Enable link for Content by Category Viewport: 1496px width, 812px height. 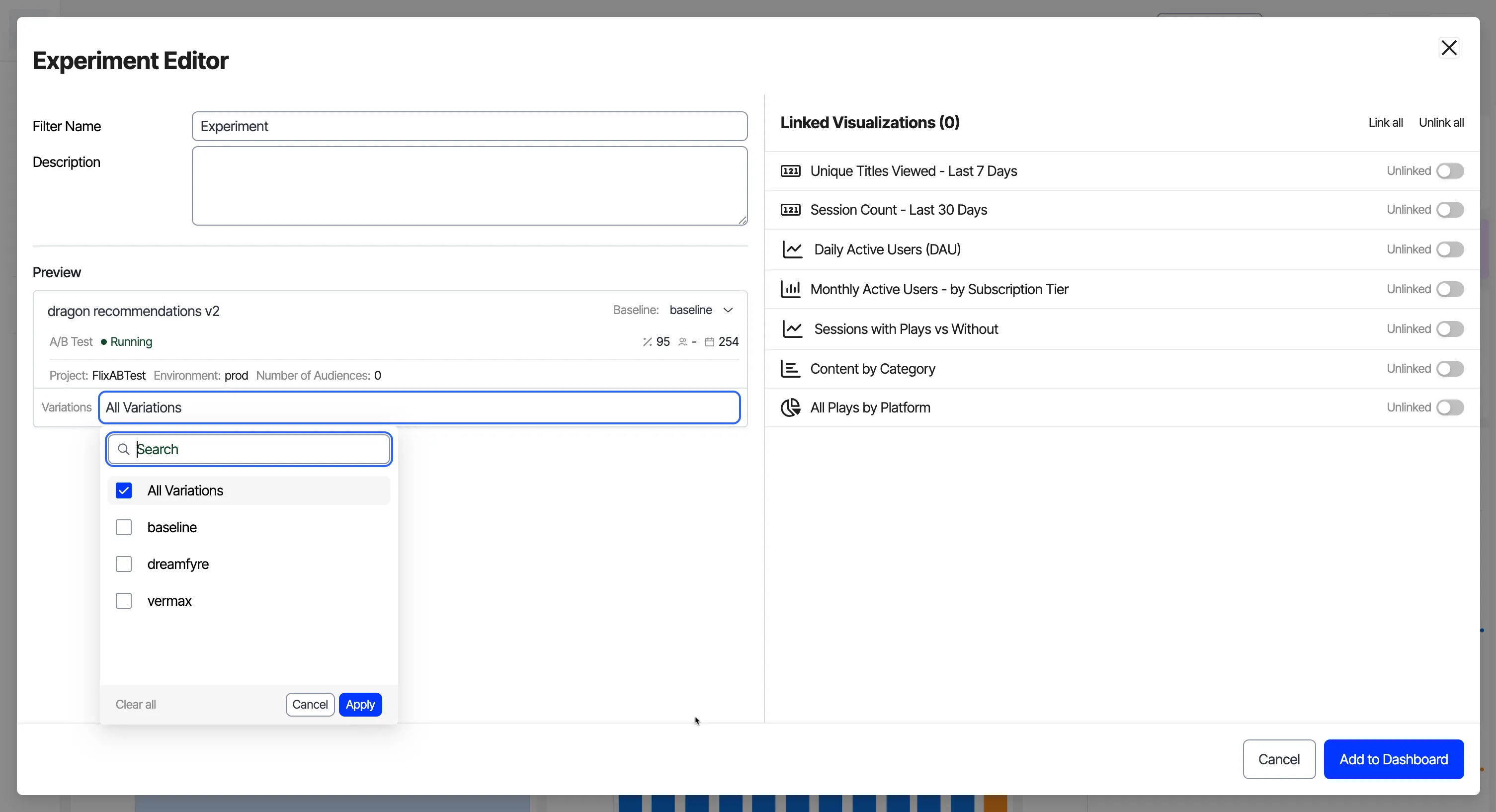point(1450,369)
